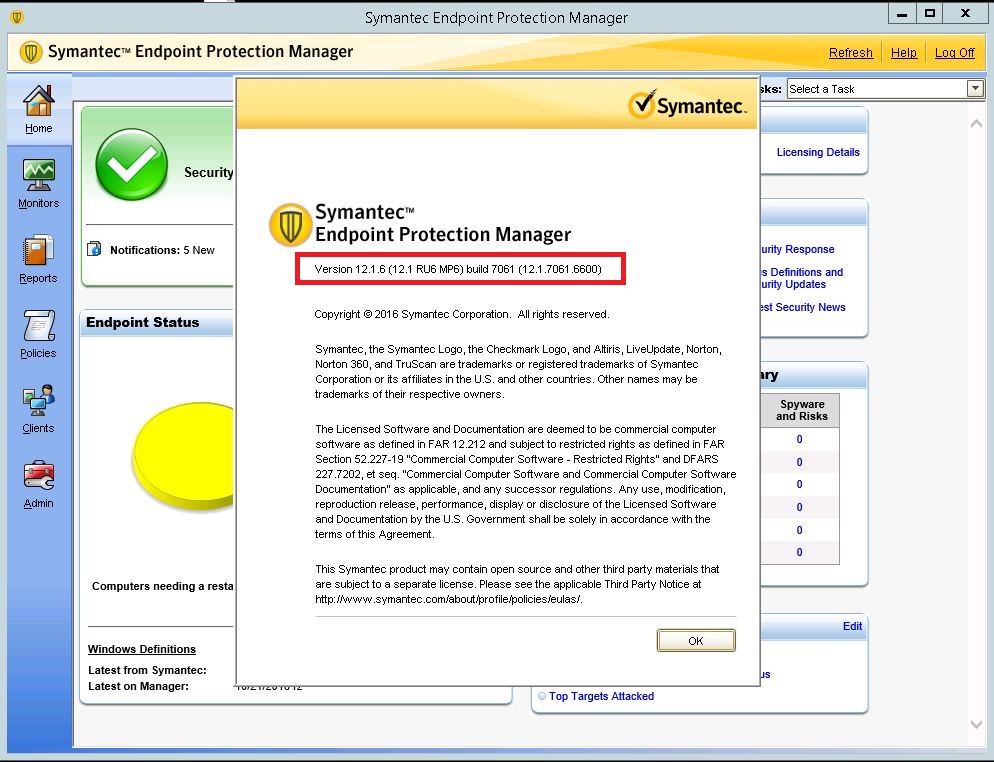Click the 'Latest on Manager:' label

138,686
